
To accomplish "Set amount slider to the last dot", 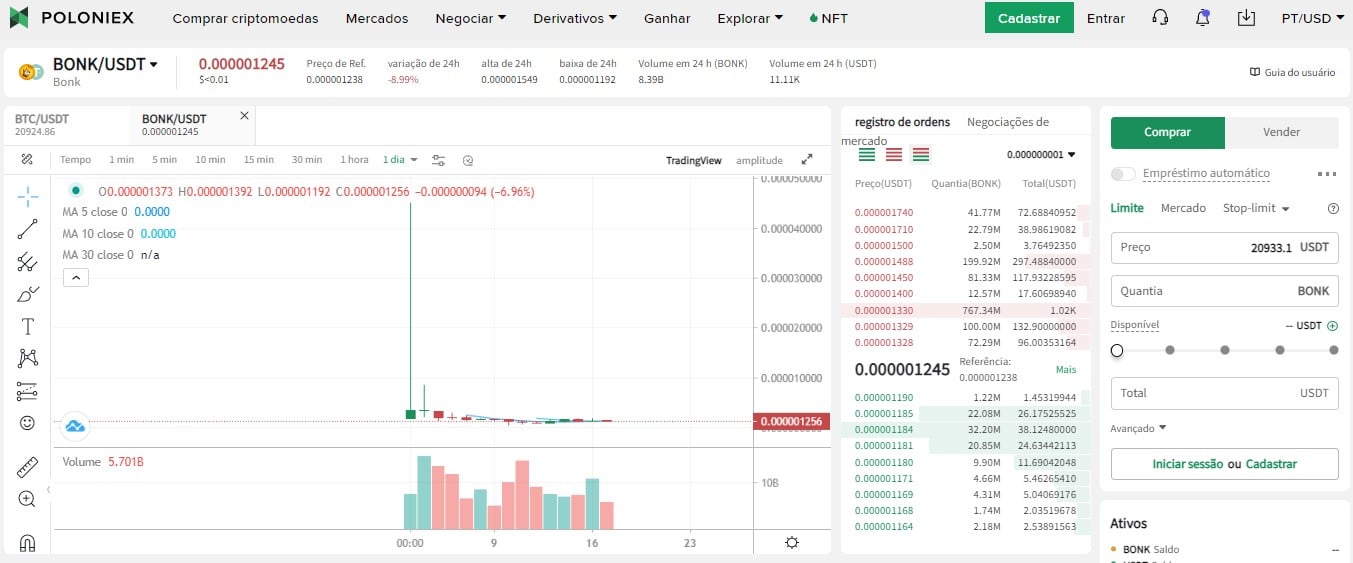I will pyautogui.click(x=1333, y=350).
